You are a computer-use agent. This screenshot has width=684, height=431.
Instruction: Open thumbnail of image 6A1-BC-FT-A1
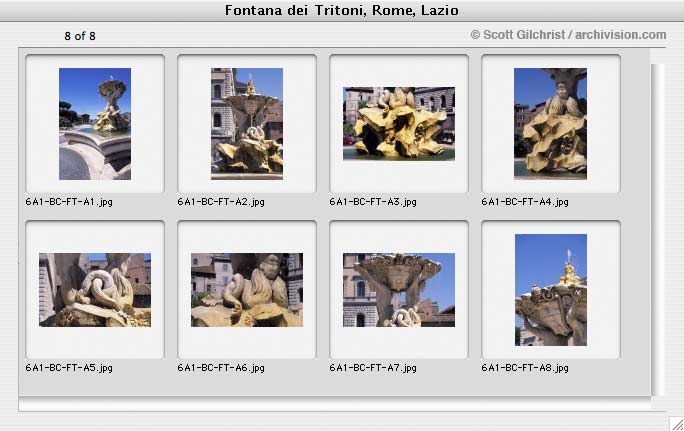tap(95, 124)
